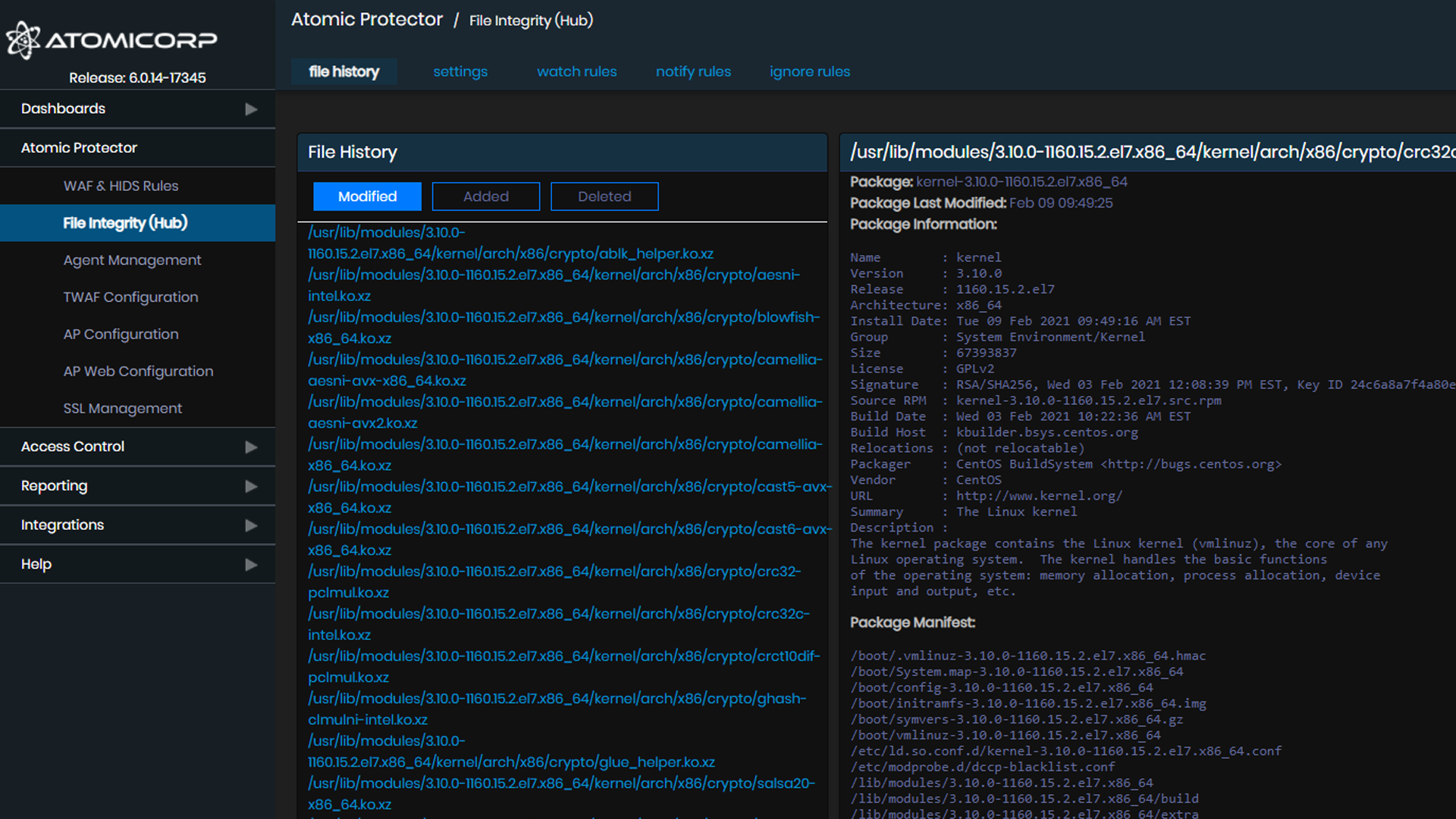Show Deleted files filter
1456x819 pixels.
point(604,196)
